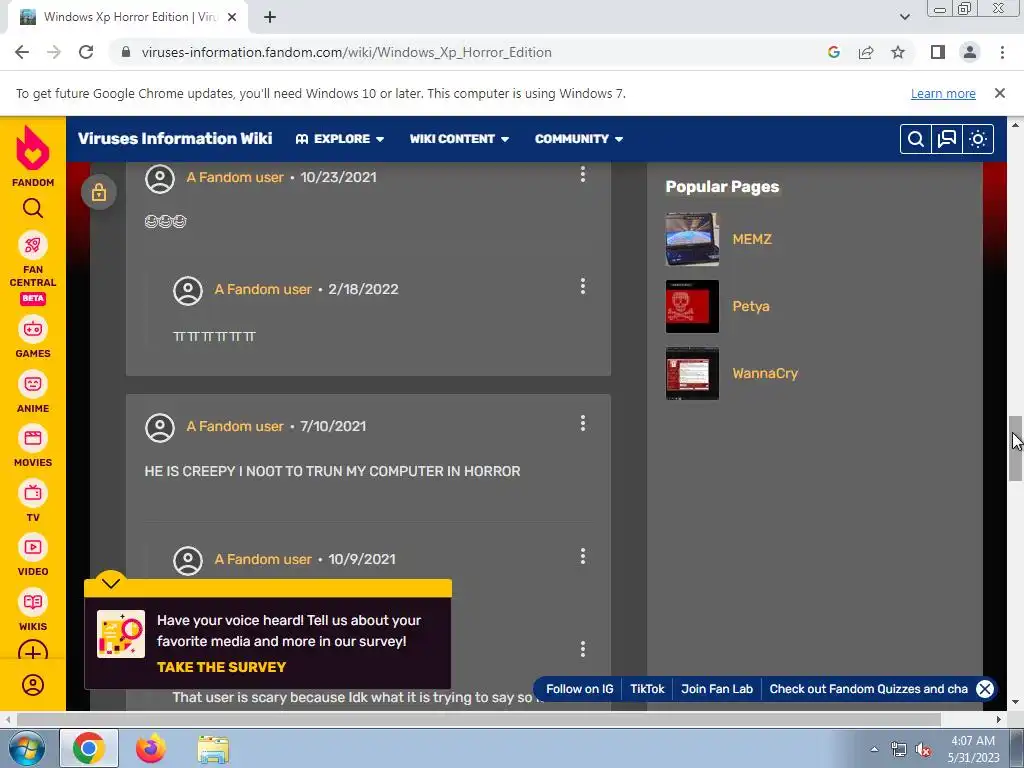
Task: Open WannaCry popular page link
Action: [765, 374]
